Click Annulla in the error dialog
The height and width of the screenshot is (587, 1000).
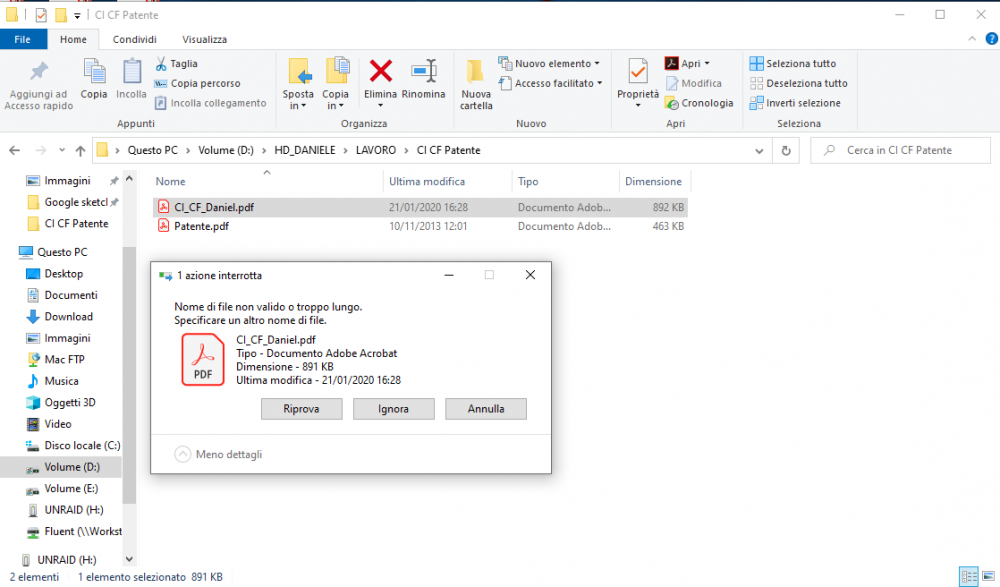(486, 409)
